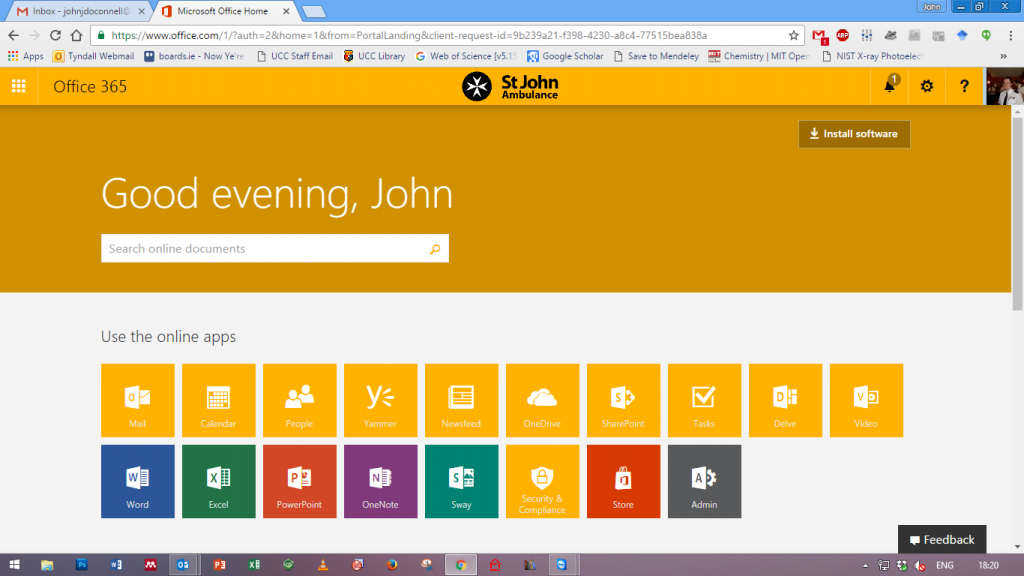
Task: Open the Tasks tile
Action: 705,400
